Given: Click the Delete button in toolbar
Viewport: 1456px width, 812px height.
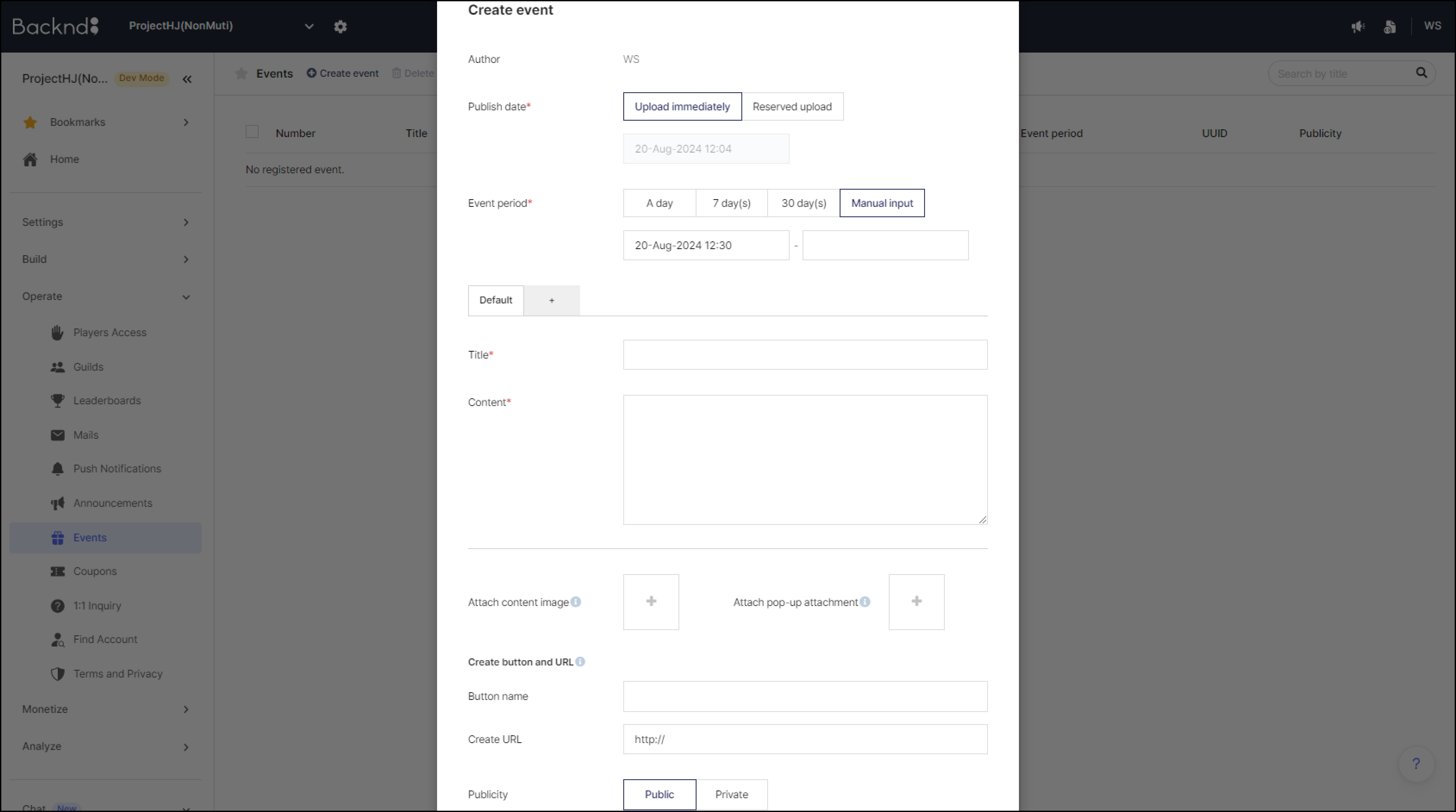Looking at the screenshot, I should [x=413, y=73].
